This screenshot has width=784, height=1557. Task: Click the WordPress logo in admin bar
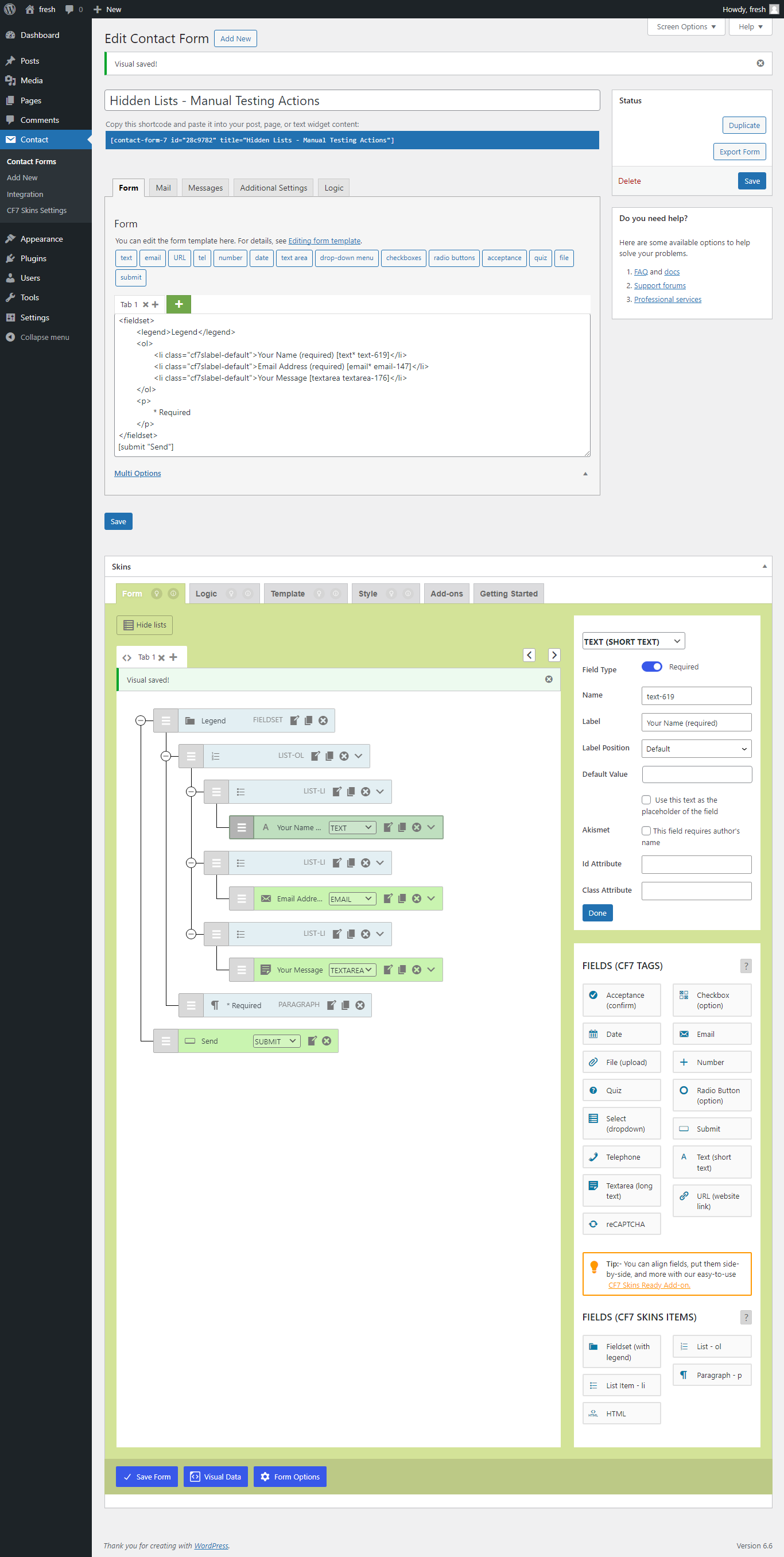coord(10,9)
